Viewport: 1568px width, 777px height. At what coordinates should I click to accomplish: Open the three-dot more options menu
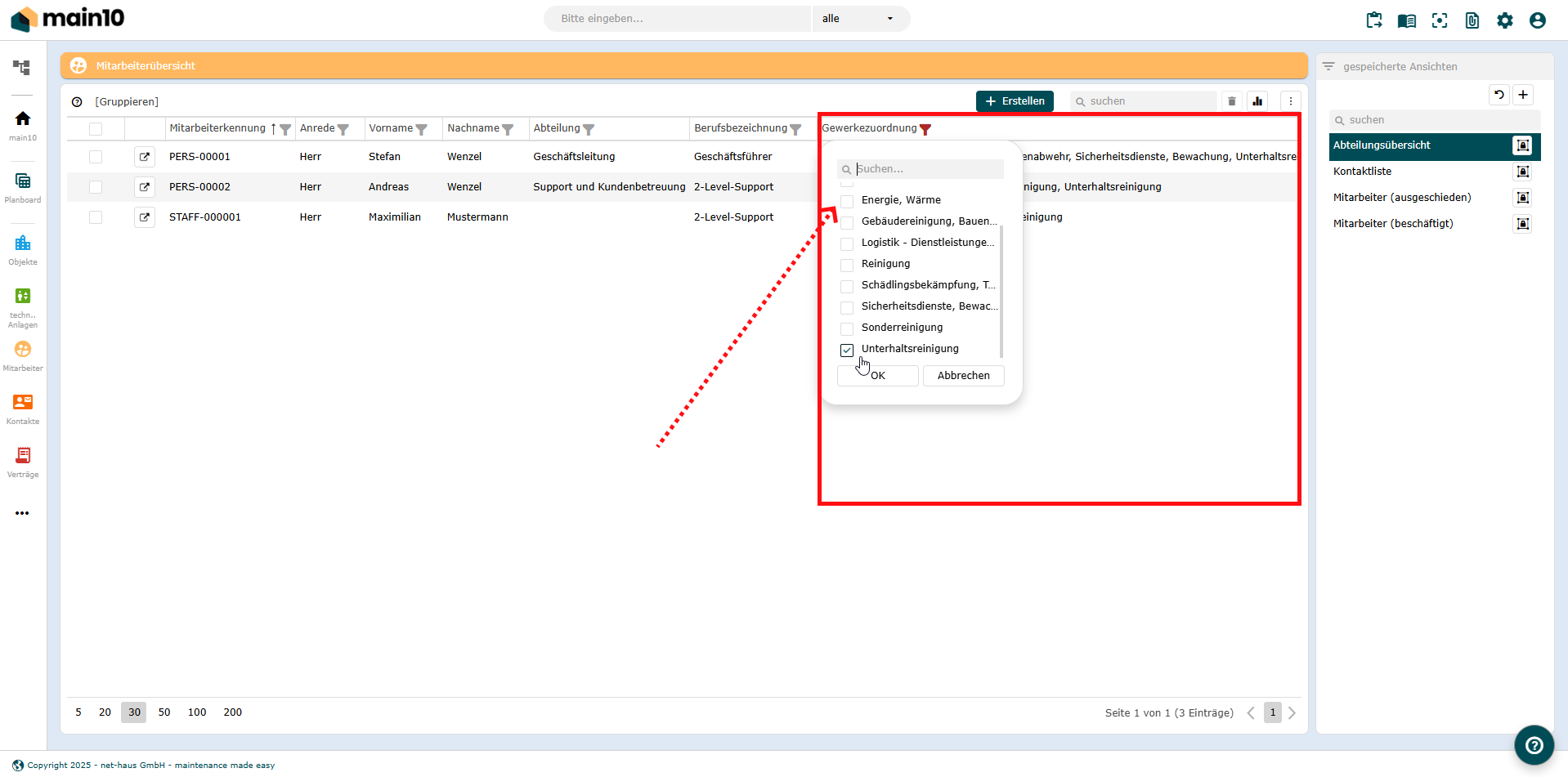[x=1290, y=101]
